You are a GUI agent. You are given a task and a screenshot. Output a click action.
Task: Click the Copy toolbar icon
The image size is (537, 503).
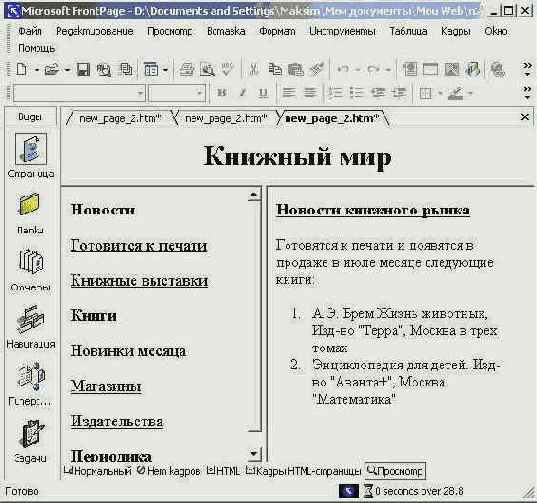tap(275, 70)
